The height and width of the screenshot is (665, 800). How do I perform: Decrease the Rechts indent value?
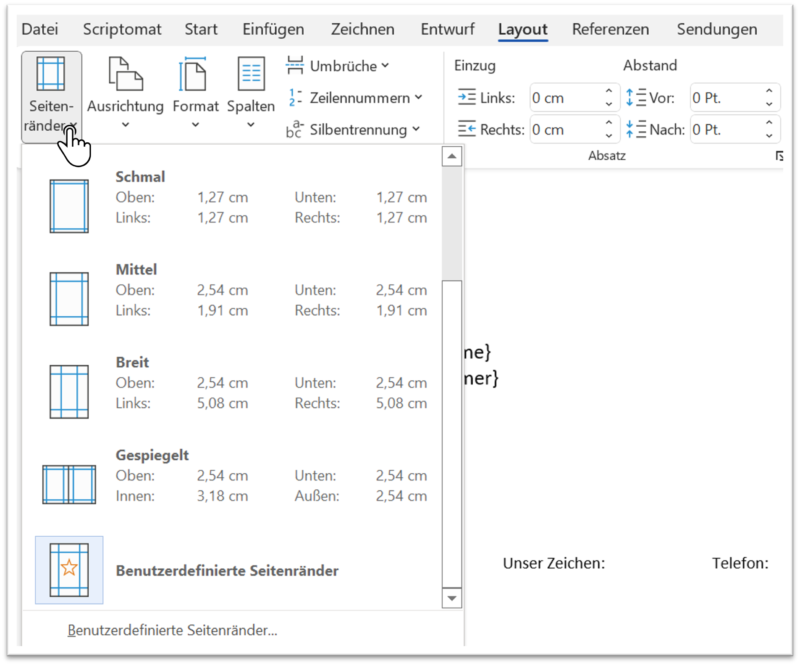pos(609,136)
